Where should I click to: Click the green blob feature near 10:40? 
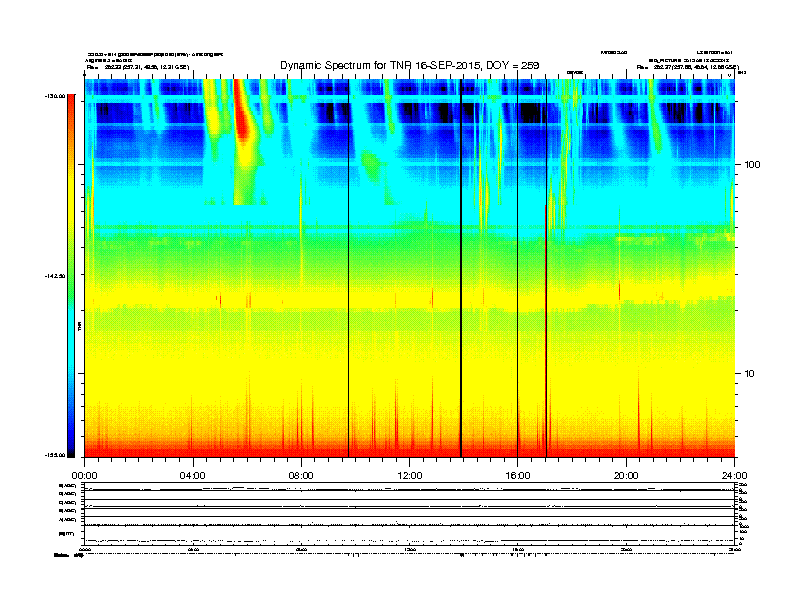[372, 166]
